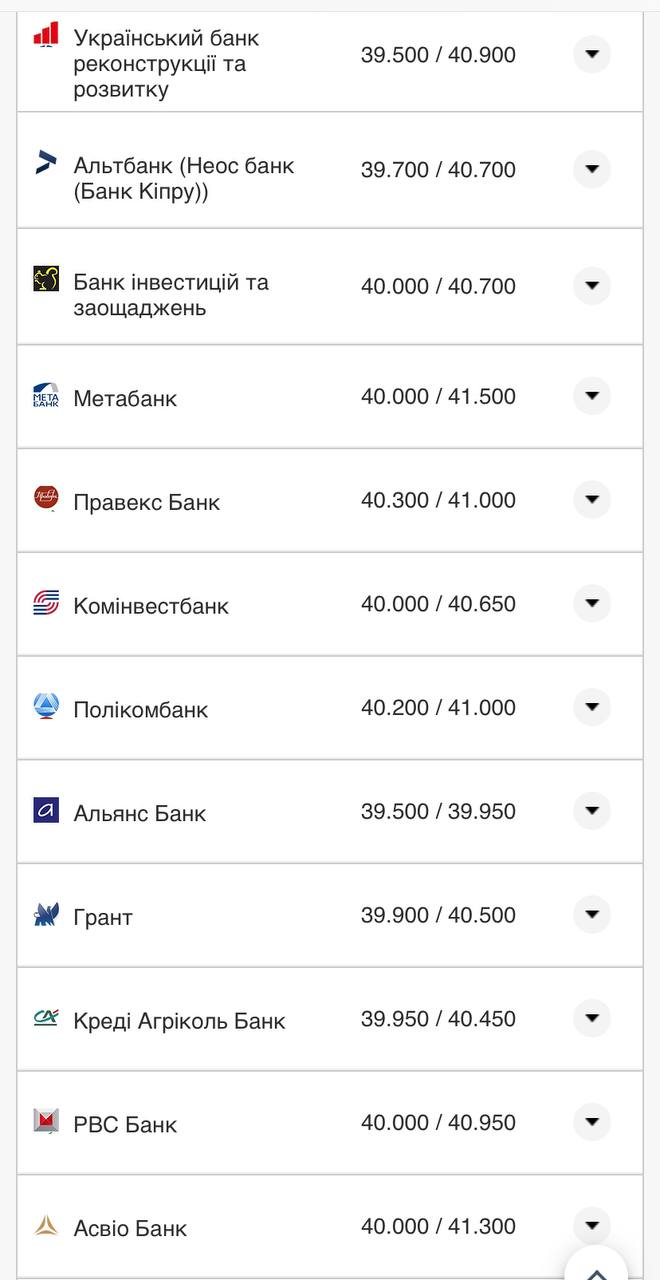Open the Правекс Банк name link
Image resolution: width=660 pixels, height=1280 pixels.
pos(147,502)
